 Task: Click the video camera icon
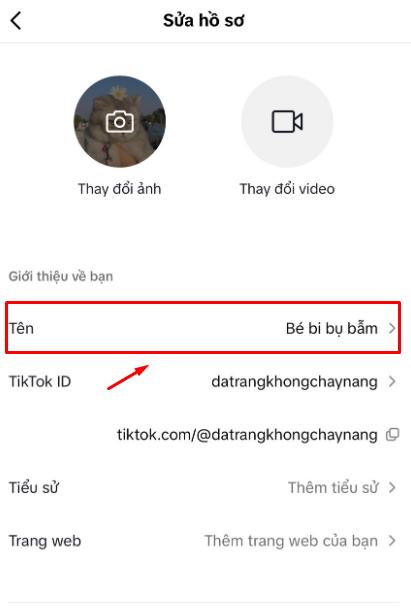(287, 122)
